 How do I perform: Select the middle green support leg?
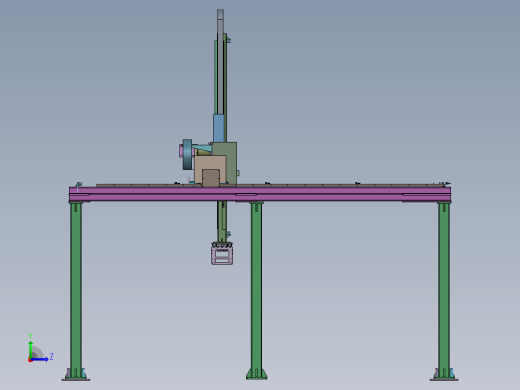(x=256, y=290)
